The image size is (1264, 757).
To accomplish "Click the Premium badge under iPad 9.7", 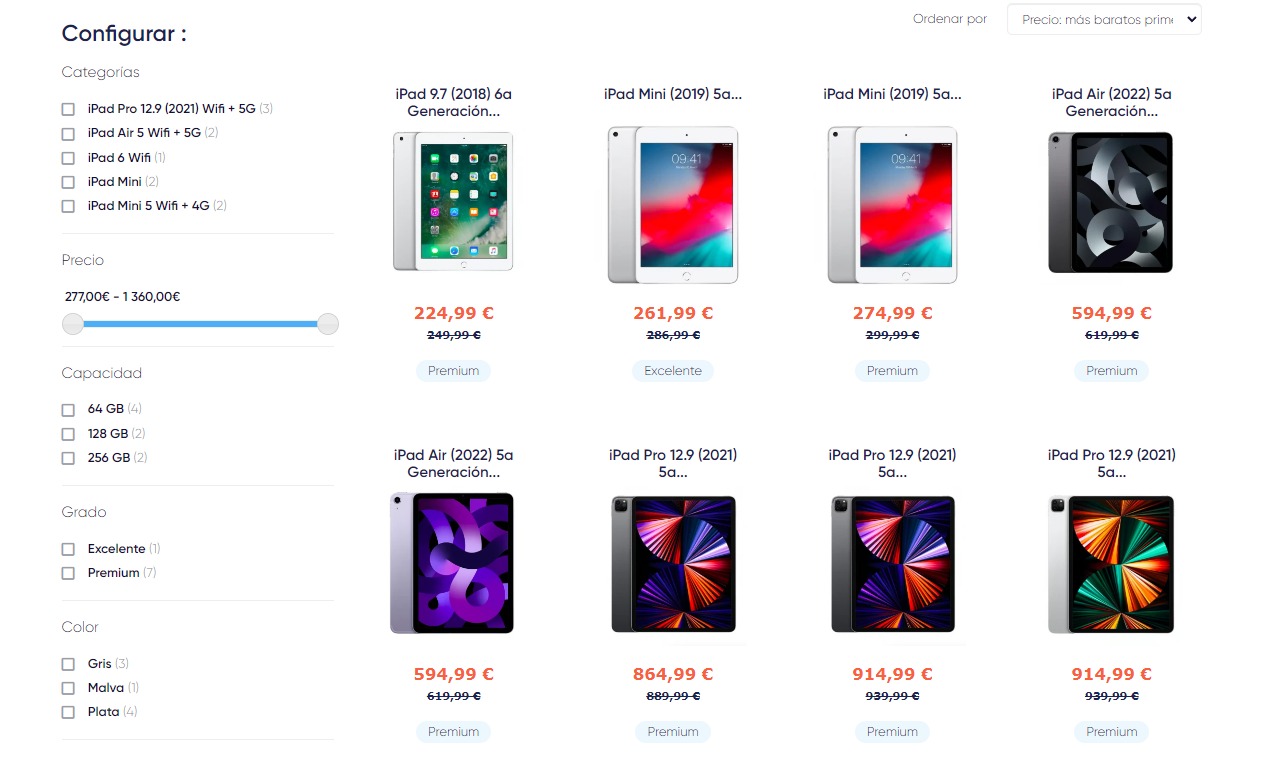I will [453, 371].
